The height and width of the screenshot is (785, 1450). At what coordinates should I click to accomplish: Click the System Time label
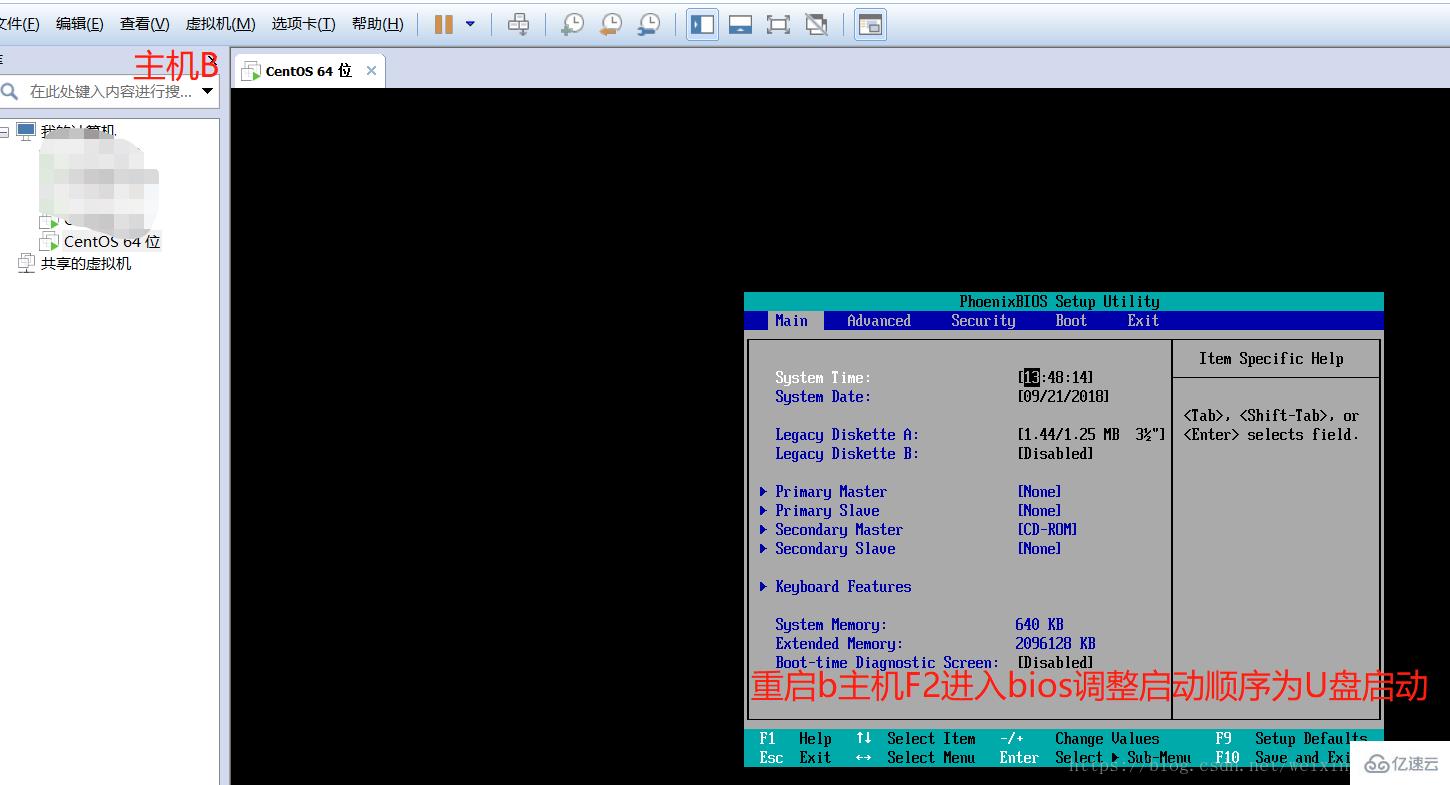pyautogui.click(x=823, y=378)
